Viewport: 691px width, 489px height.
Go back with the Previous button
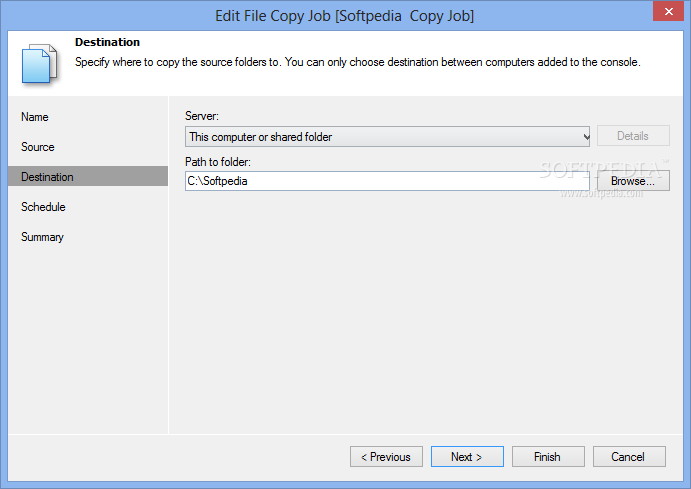click(x=386, y=456)
